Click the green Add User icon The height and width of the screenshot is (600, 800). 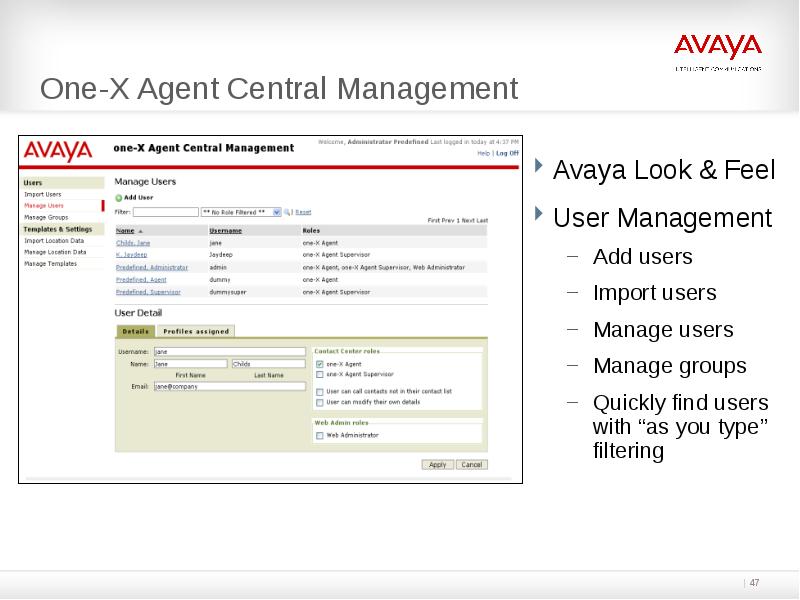118,198
